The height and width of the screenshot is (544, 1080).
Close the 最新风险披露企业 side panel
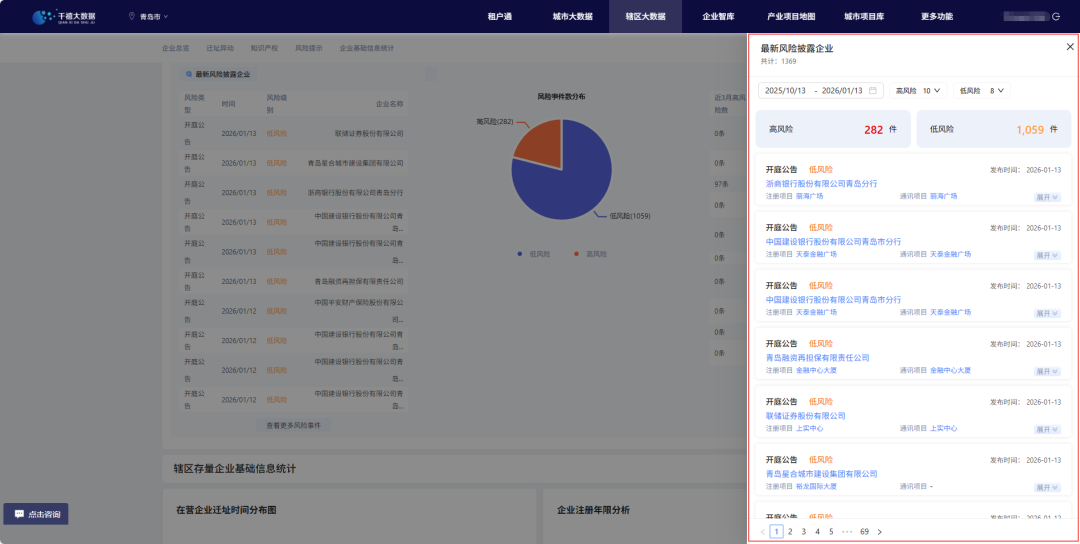click(1070, 47)
